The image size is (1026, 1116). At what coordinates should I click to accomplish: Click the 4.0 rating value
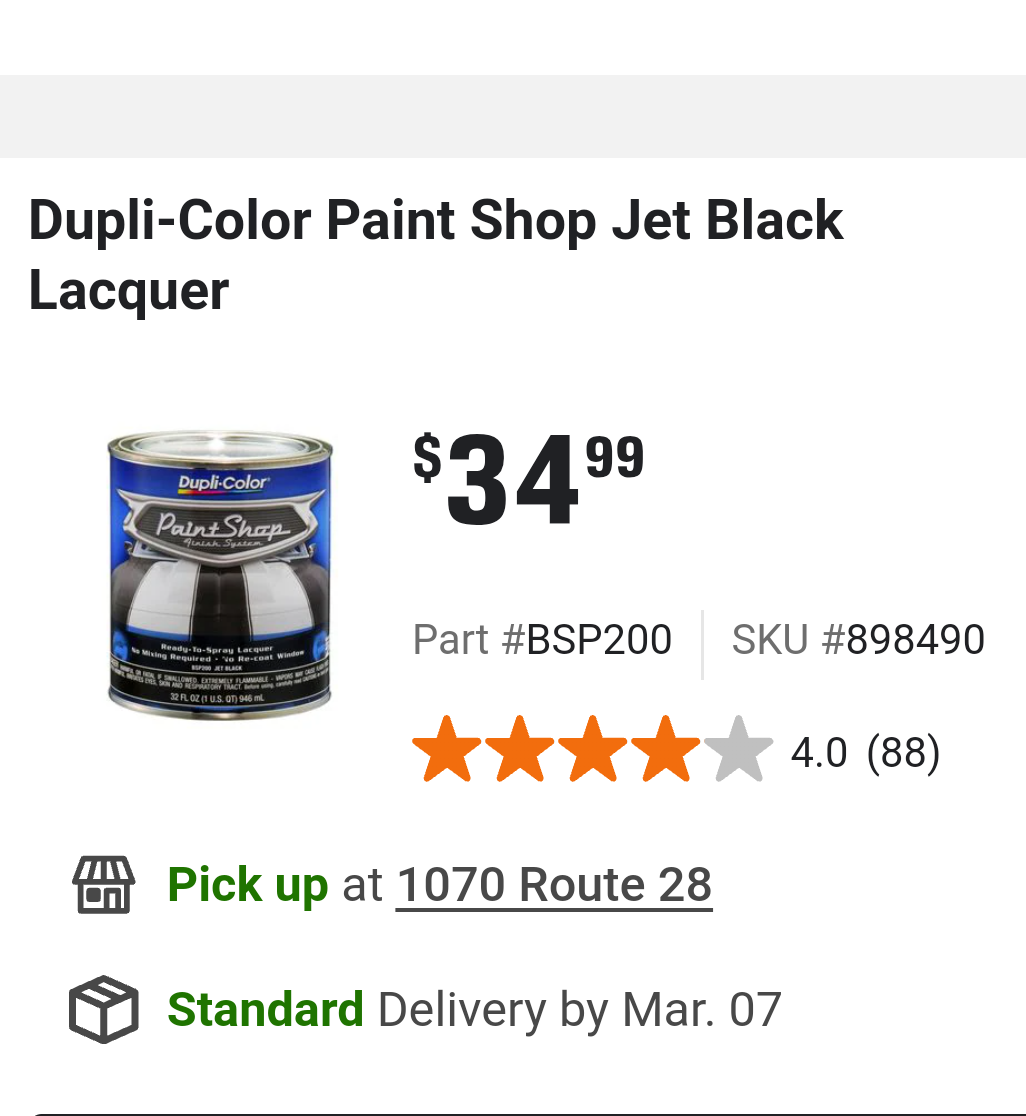click(818, 752)
